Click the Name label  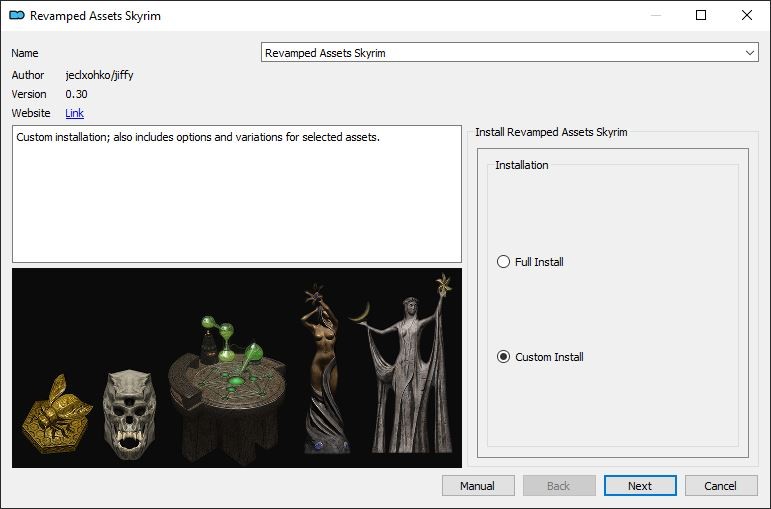coord(25,53)
